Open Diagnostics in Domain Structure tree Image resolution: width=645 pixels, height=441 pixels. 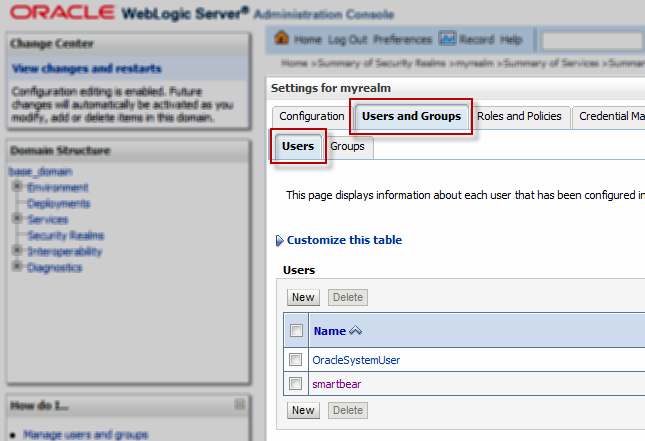click(x=55, y=268)
